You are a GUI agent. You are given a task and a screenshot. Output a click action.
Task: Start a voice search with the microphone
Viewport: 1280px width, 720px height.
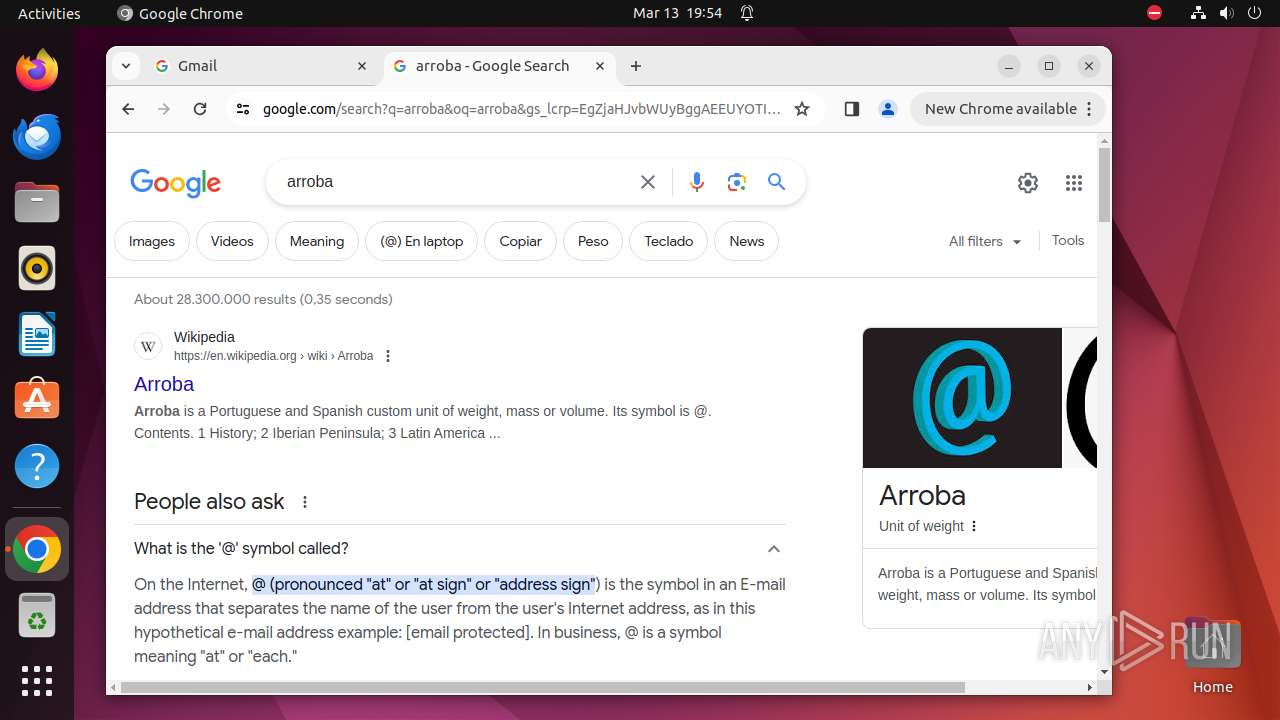pos(697,182)
